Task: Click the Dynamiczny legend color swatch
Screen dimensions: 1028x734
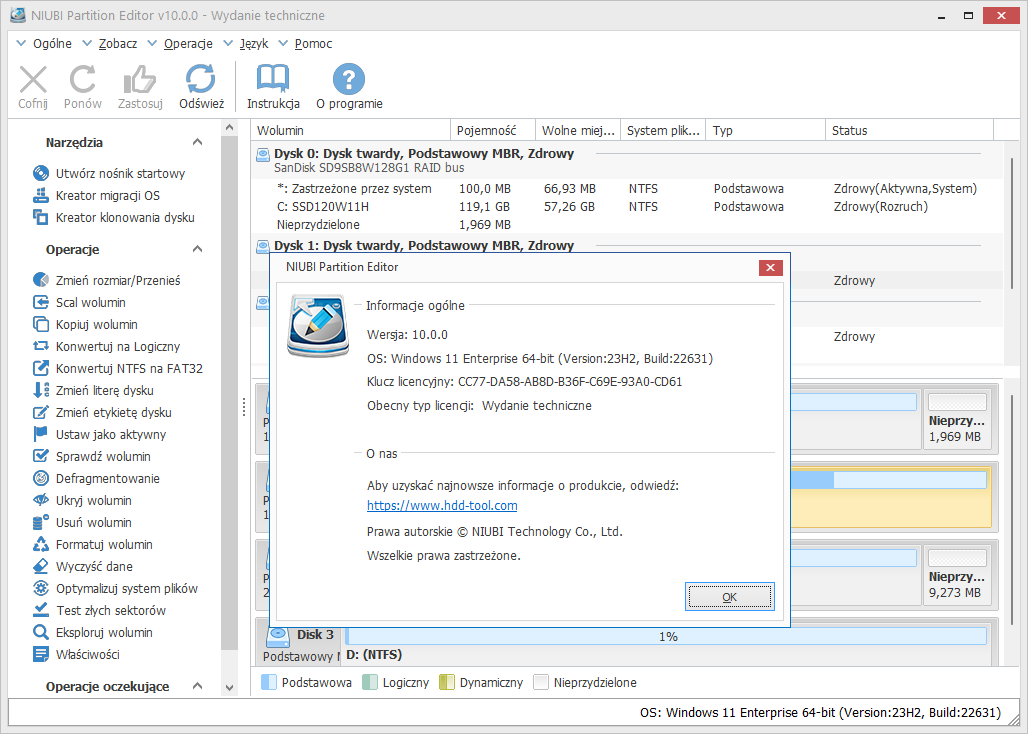Action: tap(446, 682)
